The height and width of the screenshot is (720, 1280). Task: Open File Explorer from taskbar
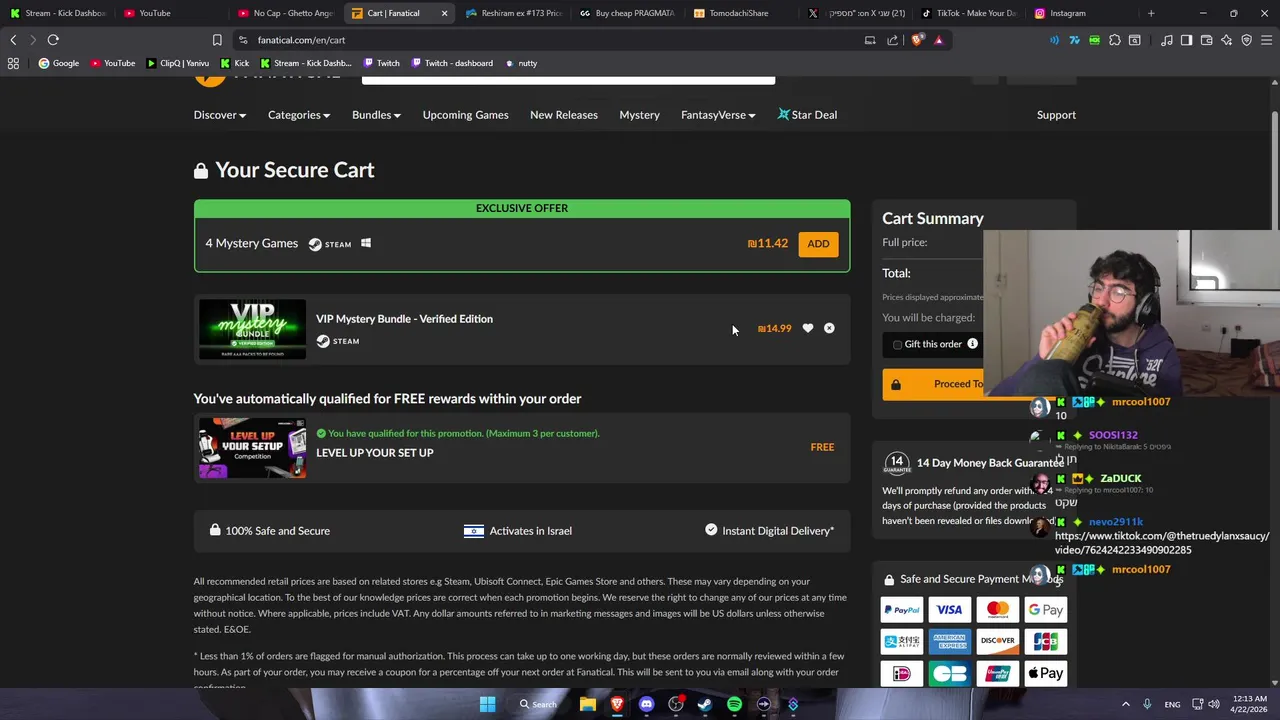click(x=588, y=704)
